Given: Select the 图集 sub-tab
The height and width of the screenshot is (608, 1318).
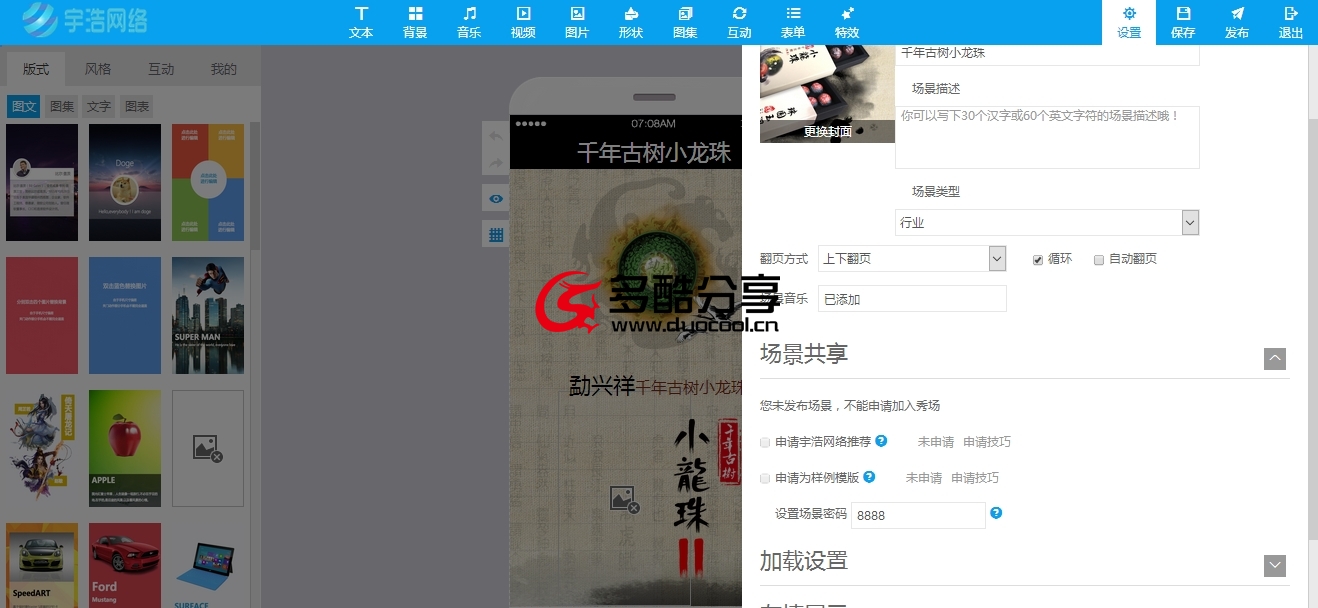Looking at the screenshot, I should point(62,106).
